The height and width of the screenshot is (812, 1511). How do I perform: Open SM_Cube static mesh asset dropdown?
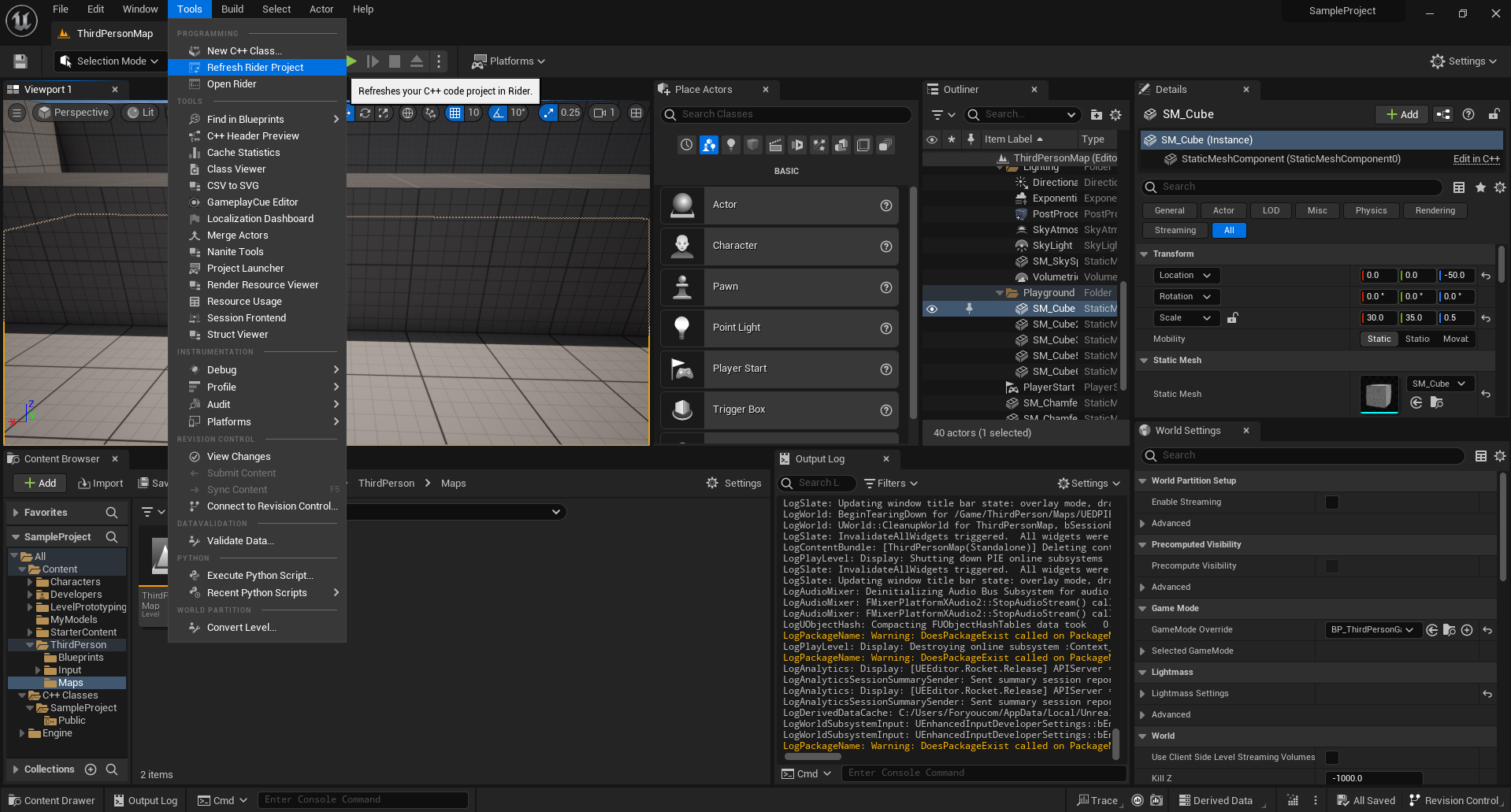(x=1439, y=384)
